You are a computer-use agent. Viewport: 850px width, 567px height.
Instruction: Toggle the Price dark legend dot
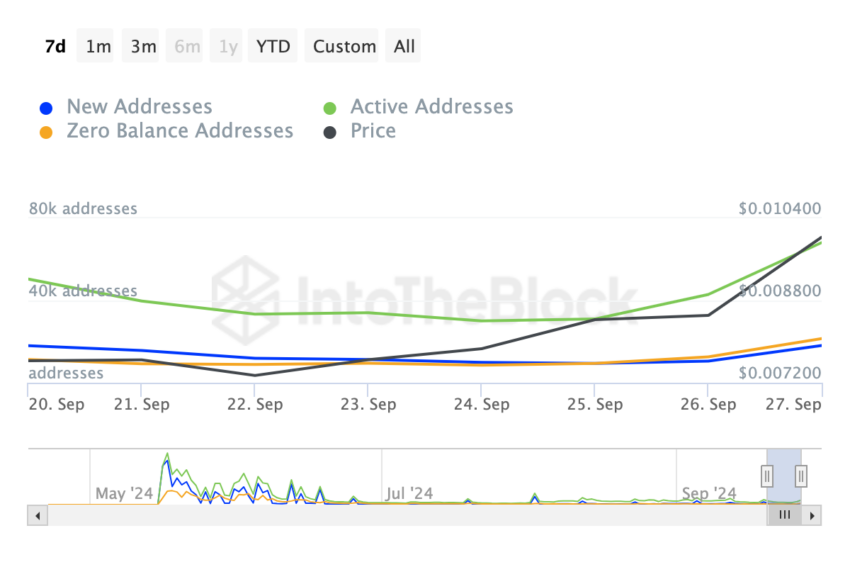pyautogui.click(x=330, y=132)
